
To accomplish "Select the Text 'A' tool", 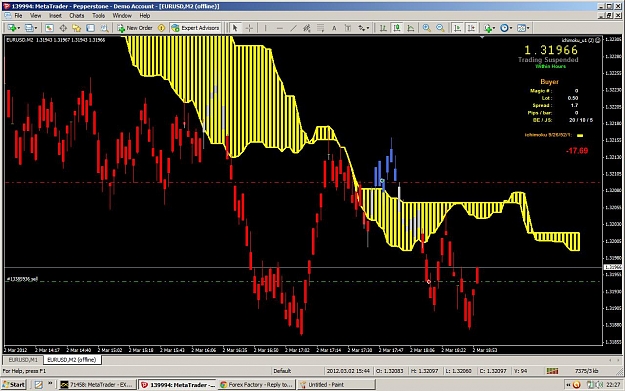I will coord(334,28).
